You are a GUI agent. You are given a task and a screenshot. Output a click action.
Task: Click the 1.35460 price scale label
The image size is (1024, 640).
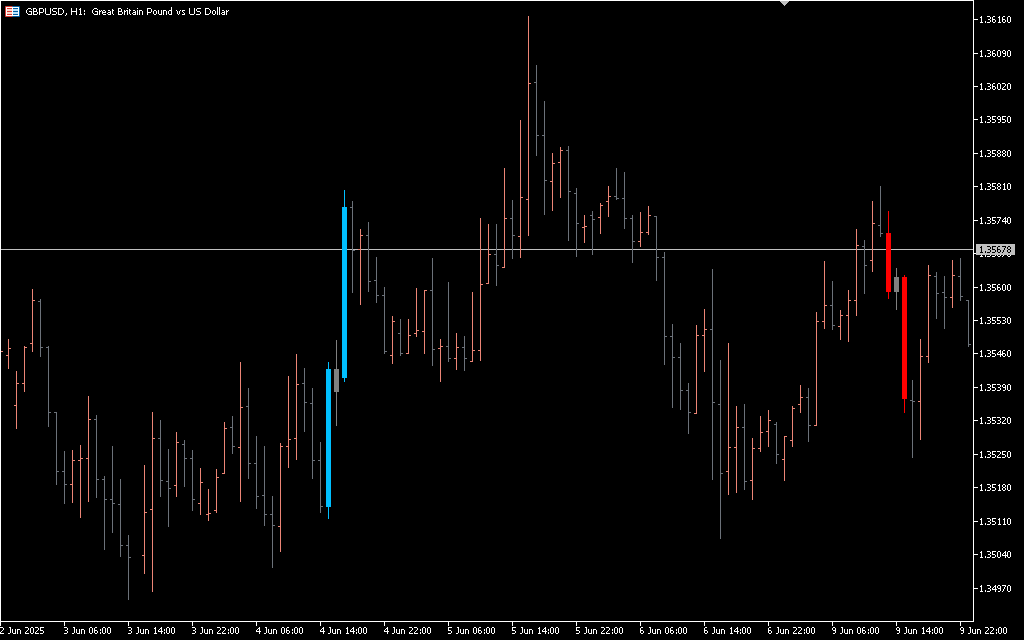(x=995, y=354)
